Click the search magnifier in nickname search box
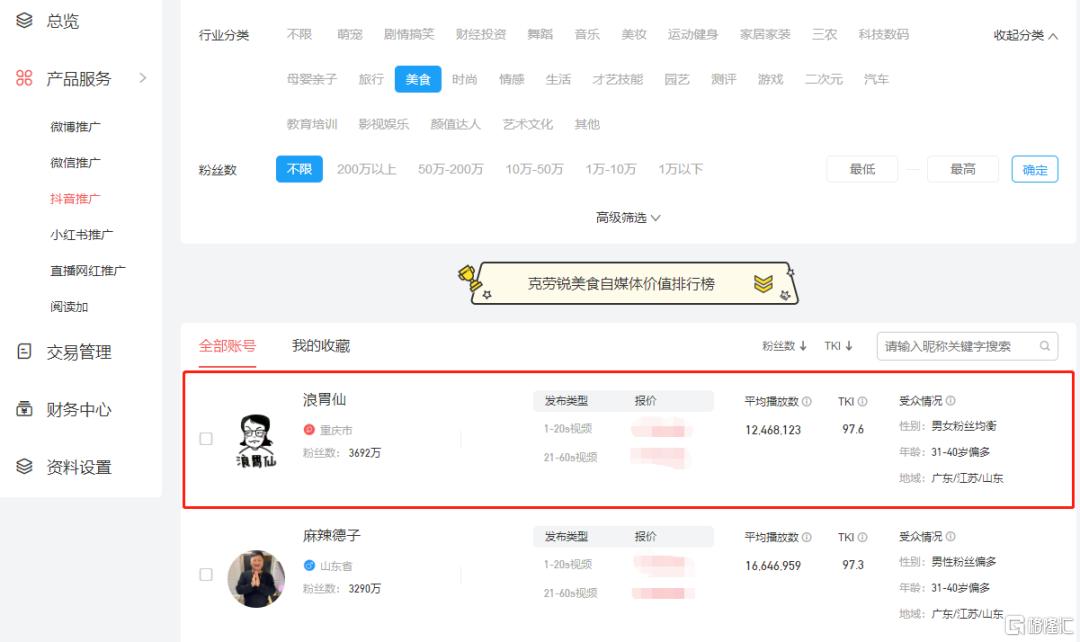The width and height of the screenshot is (1080, 642). point(1045,345)
